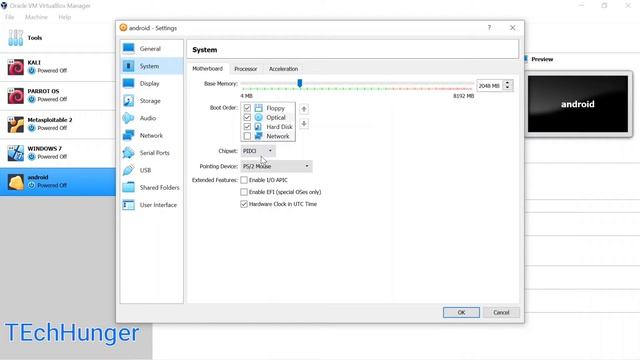Click the Network icon in Boot Order list
Image resolution: width=640 pixels, height=360 pixels.
point(258,136)
